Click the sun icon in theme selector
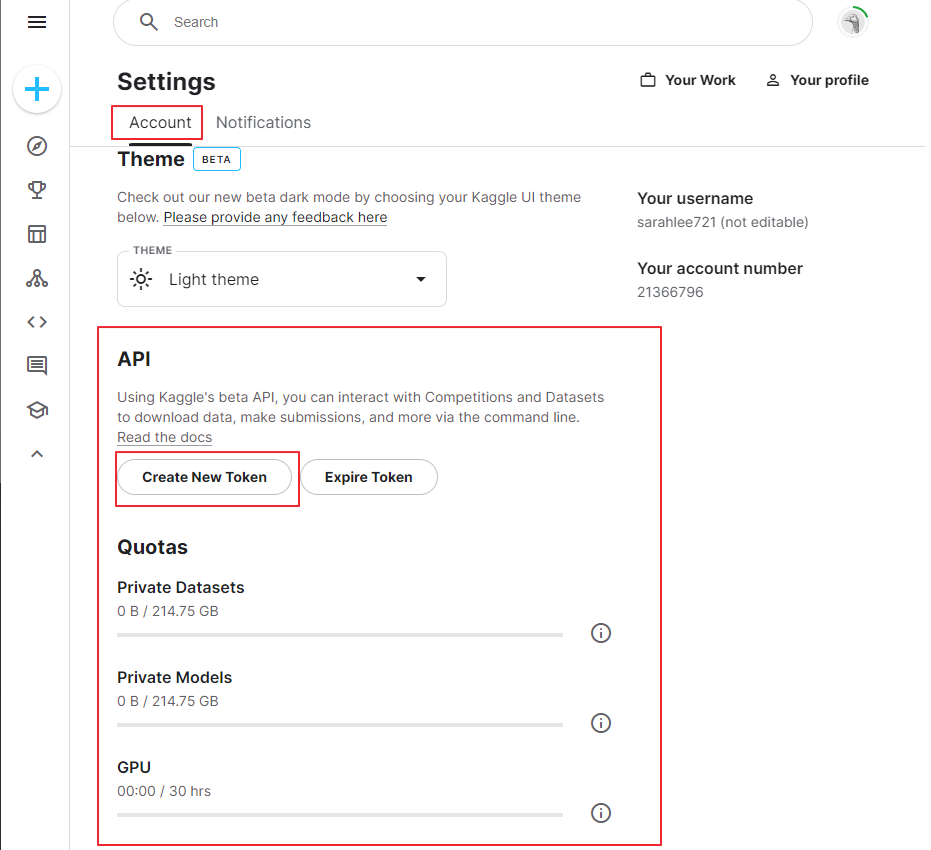 pos(141,279)
